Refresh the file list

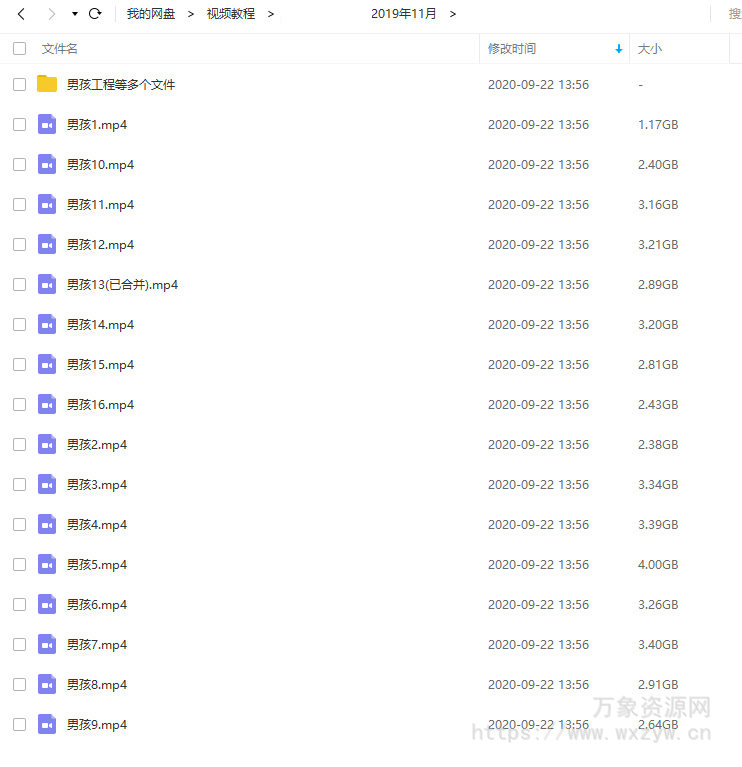pos(95,14)
